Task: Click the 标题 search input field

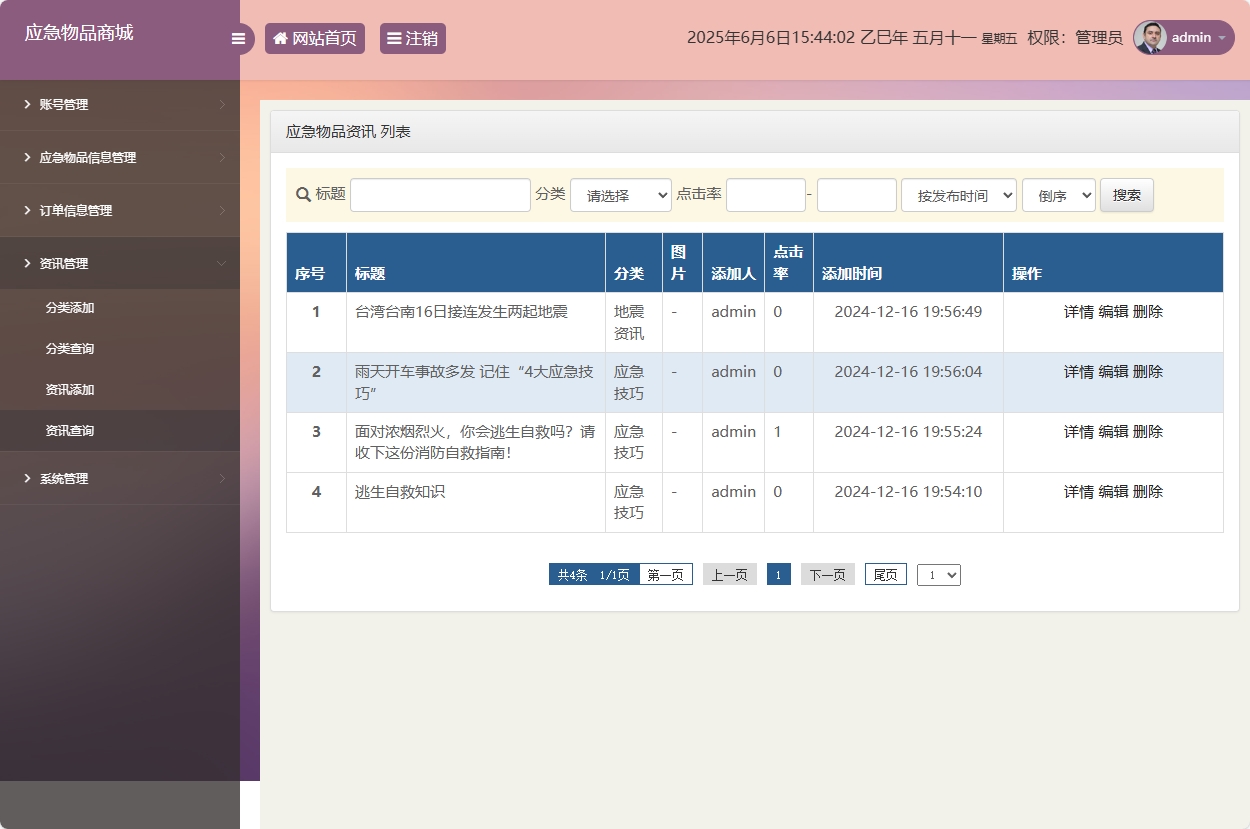Action: 440,194
